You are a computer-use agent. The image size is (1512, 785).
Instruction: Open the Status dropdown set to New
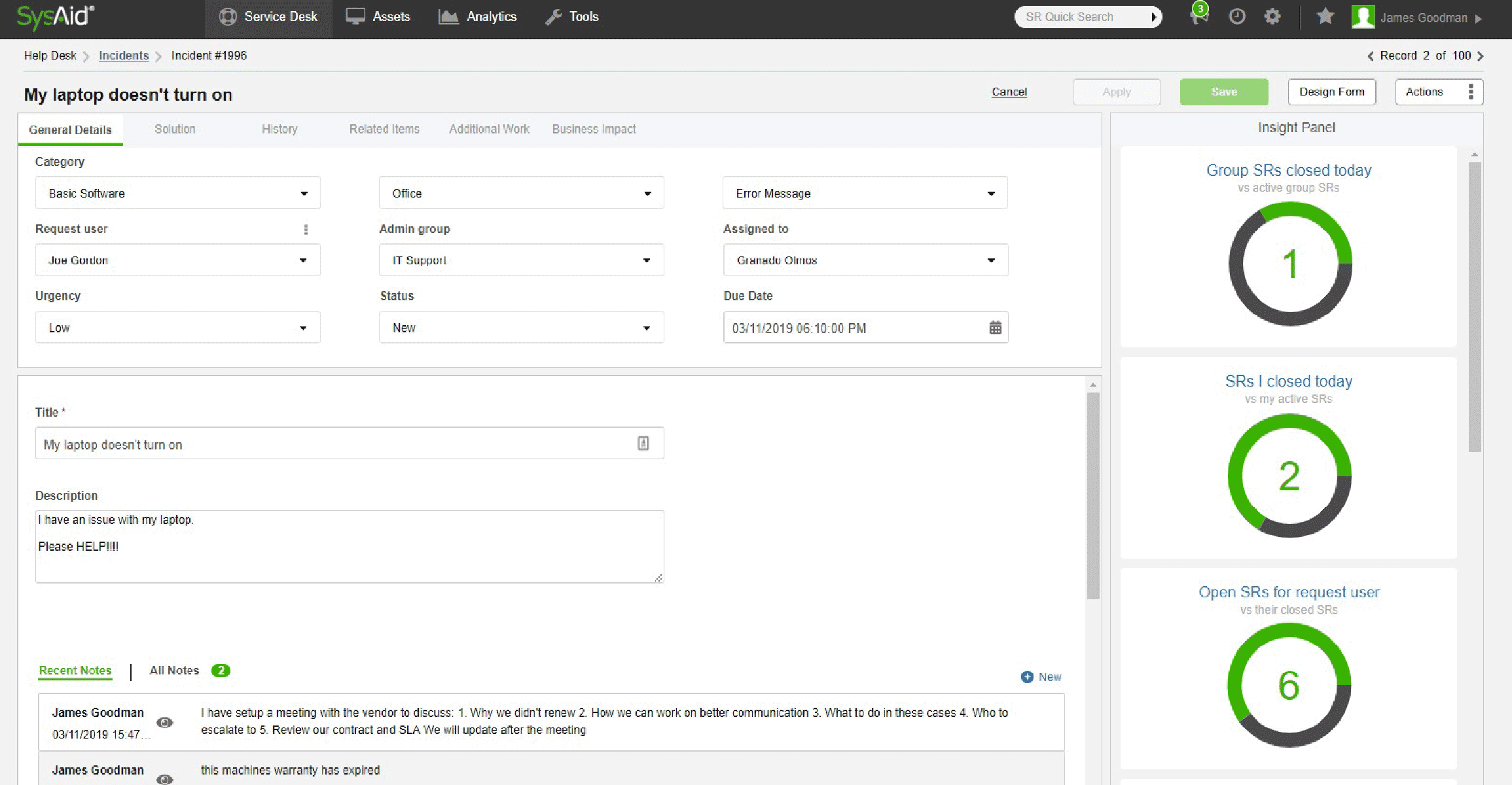coord(521,328)
